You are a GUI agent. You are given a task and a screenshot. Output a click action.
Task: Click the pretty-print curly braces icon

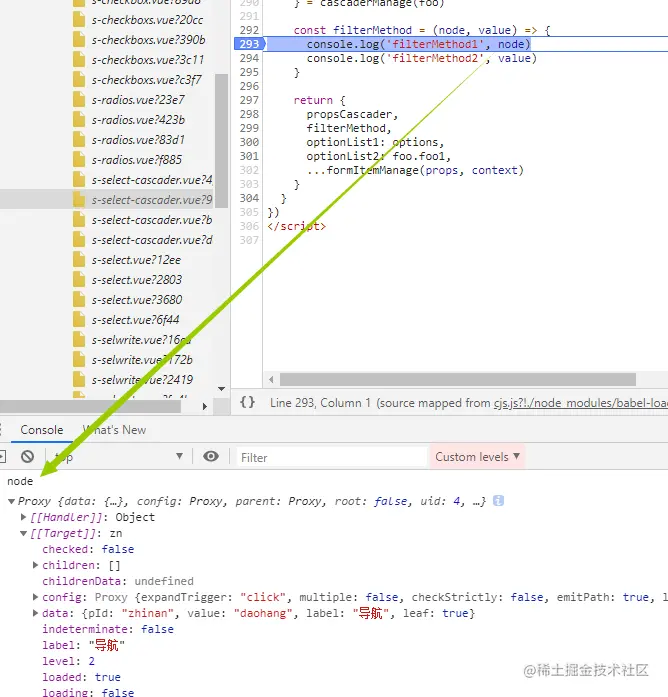248,402
